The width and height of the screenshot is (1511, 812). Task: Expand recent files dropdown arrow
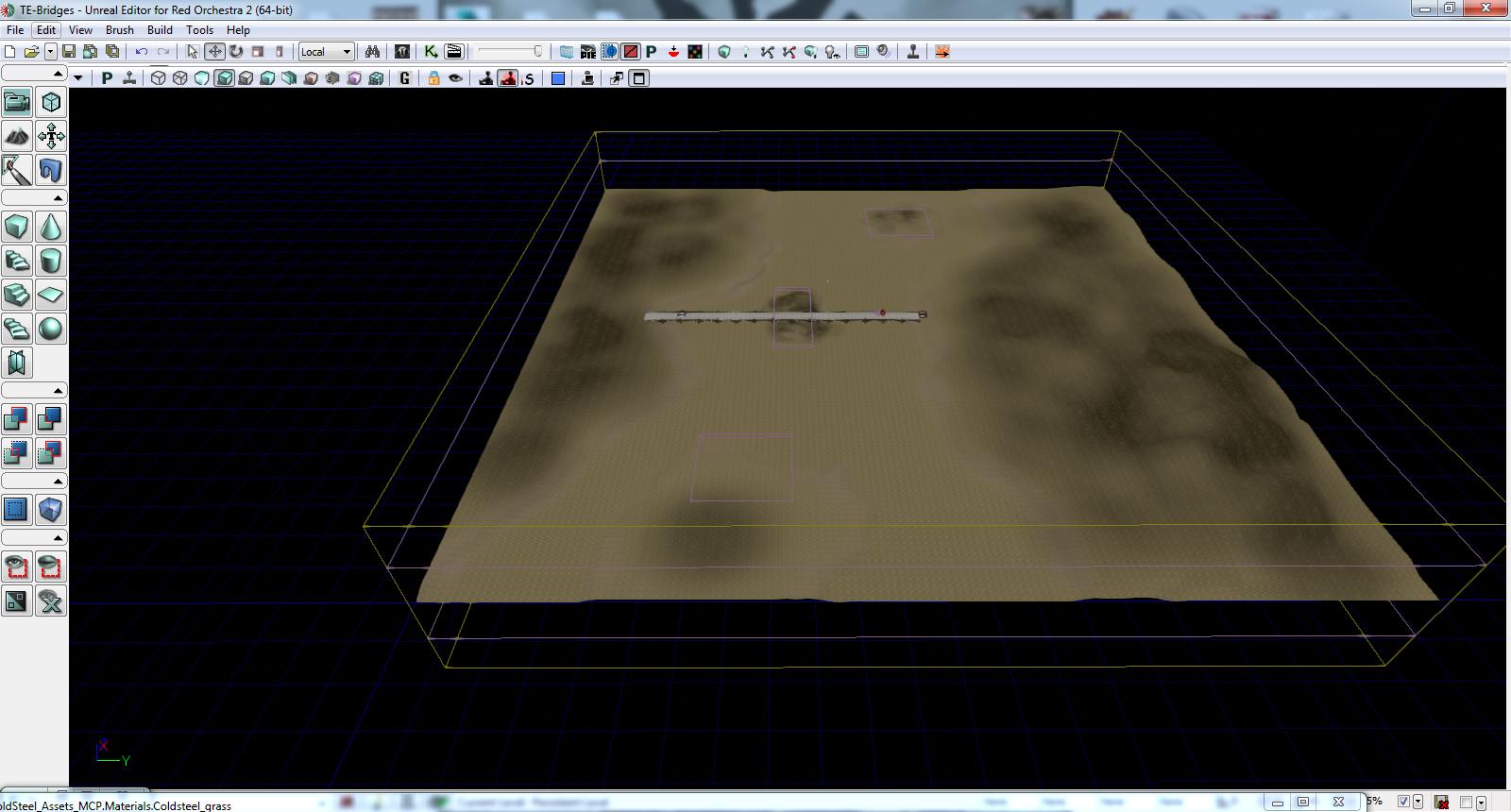[x=51, y=52]
